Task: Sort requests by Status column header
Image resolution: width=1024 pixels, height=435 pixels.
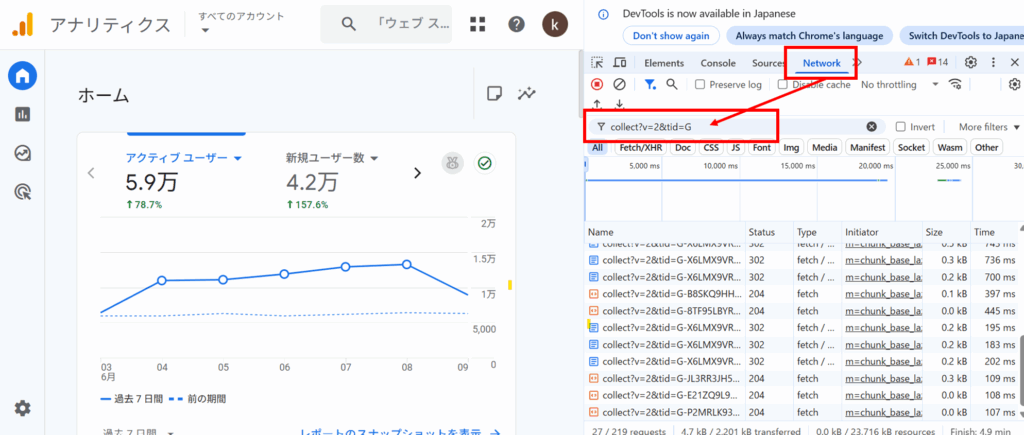Action: coord(770,232)
